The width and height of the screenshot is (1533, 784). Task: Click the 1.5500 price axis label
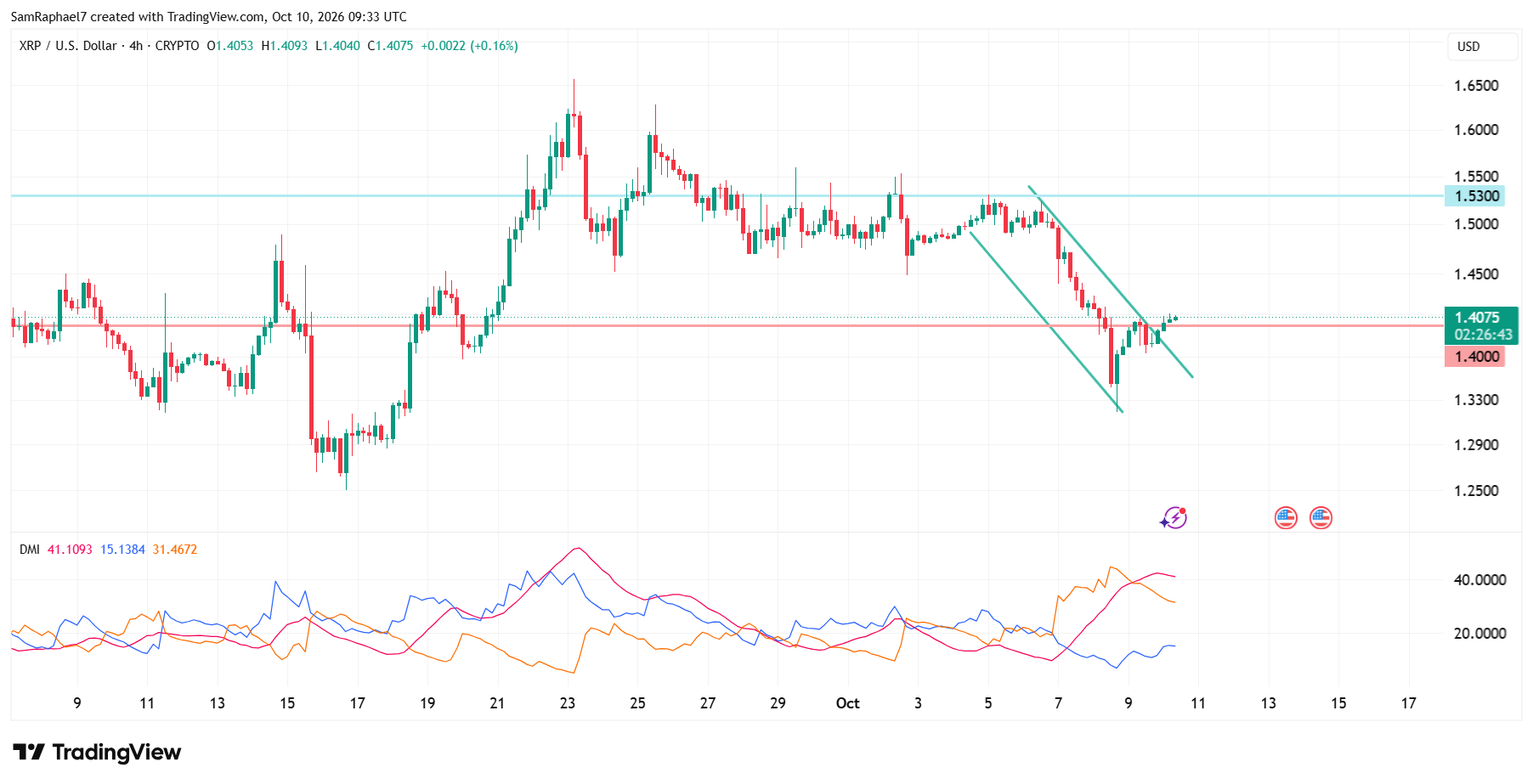[1476, 177]
